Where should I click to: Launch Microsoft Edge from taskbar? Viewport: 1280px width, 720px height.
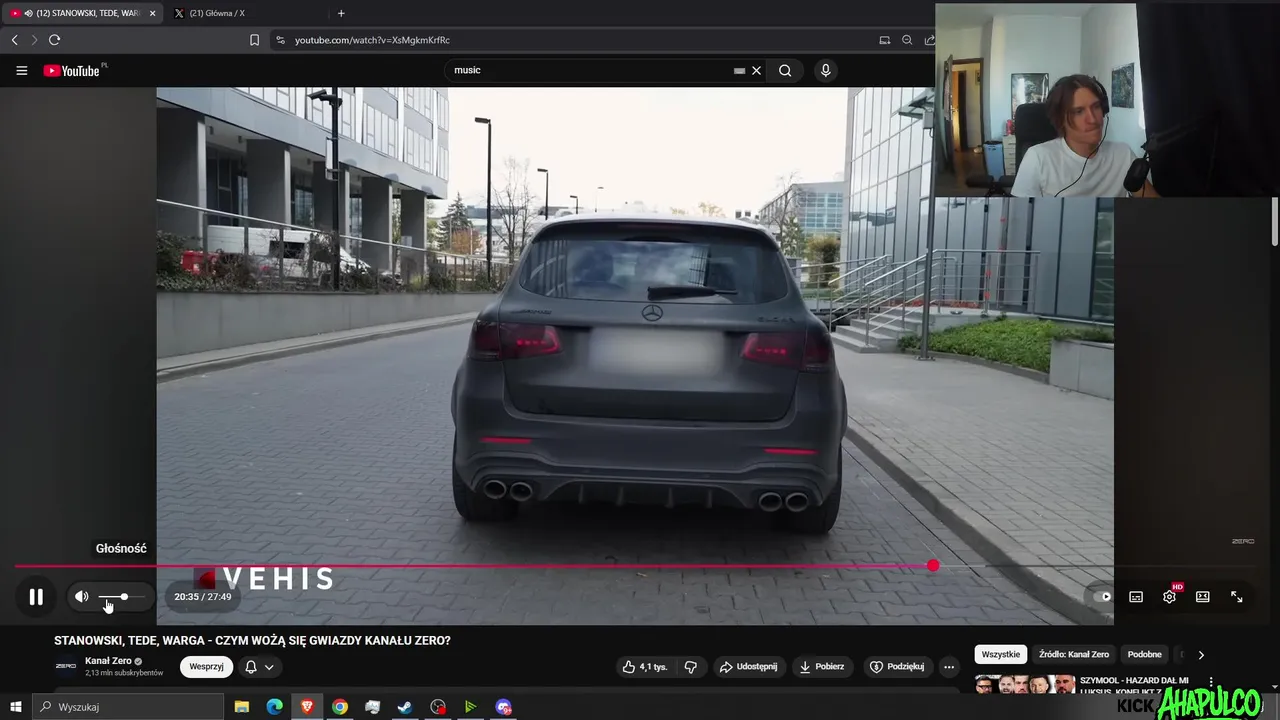(275, 707)
